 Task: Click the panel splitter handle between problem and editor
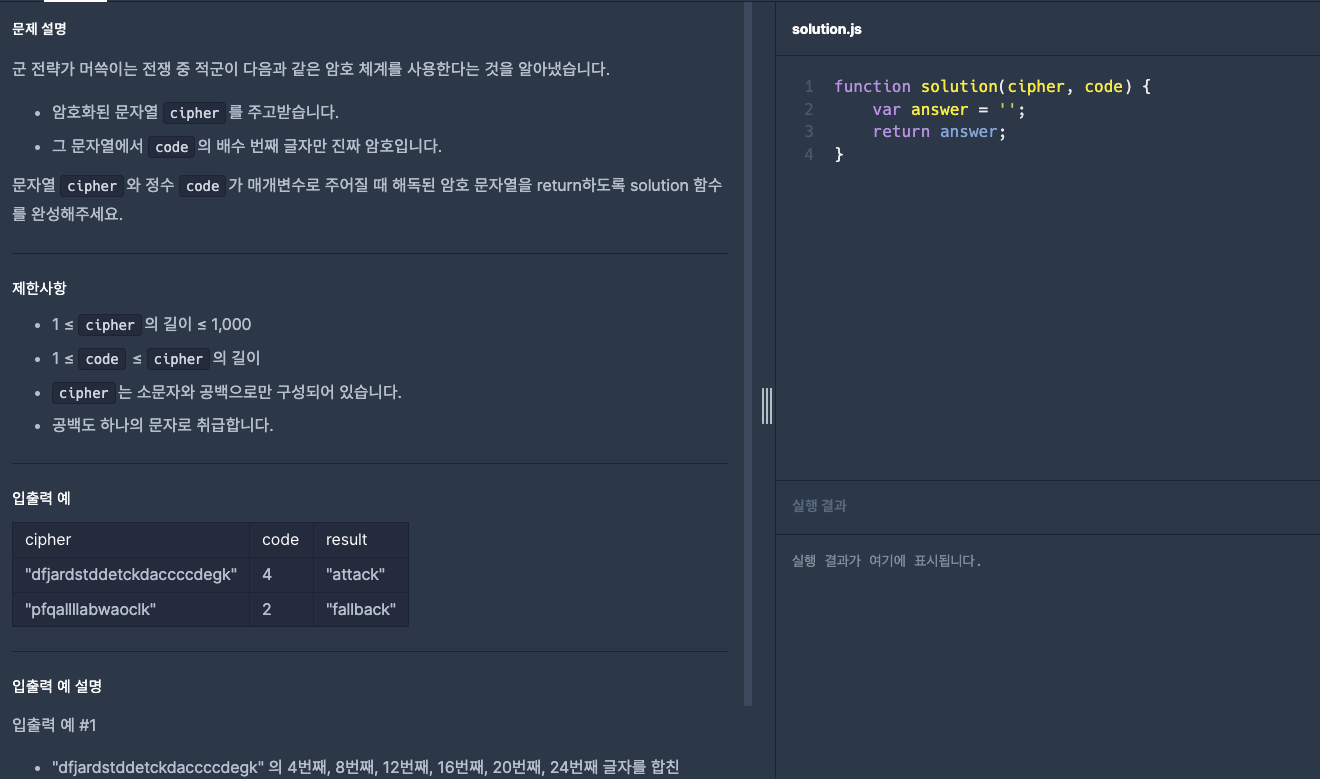click(x=767, y=405)
